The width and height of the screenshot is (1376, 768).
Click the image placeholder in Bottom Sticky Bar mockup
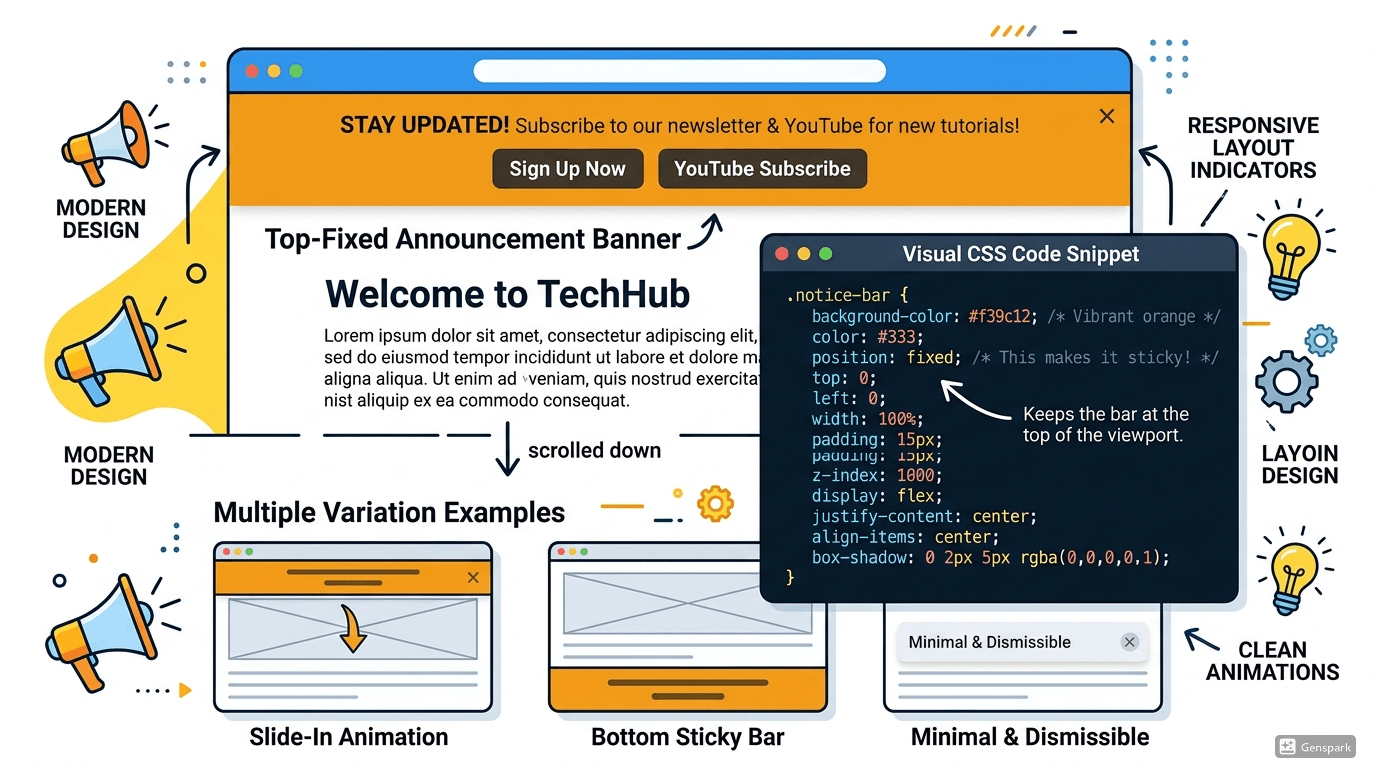688,603
